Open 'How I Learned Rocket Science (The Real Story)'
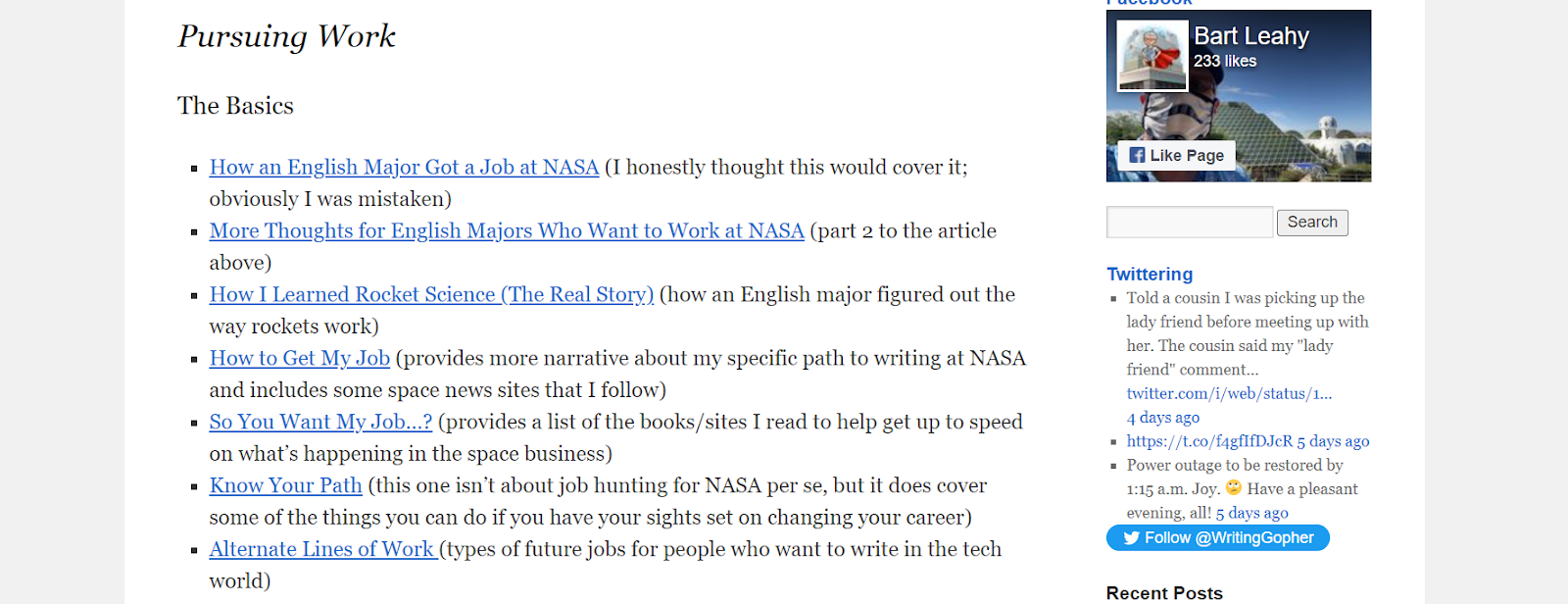This screenshot has width=1568, height=604. [431, 294]
